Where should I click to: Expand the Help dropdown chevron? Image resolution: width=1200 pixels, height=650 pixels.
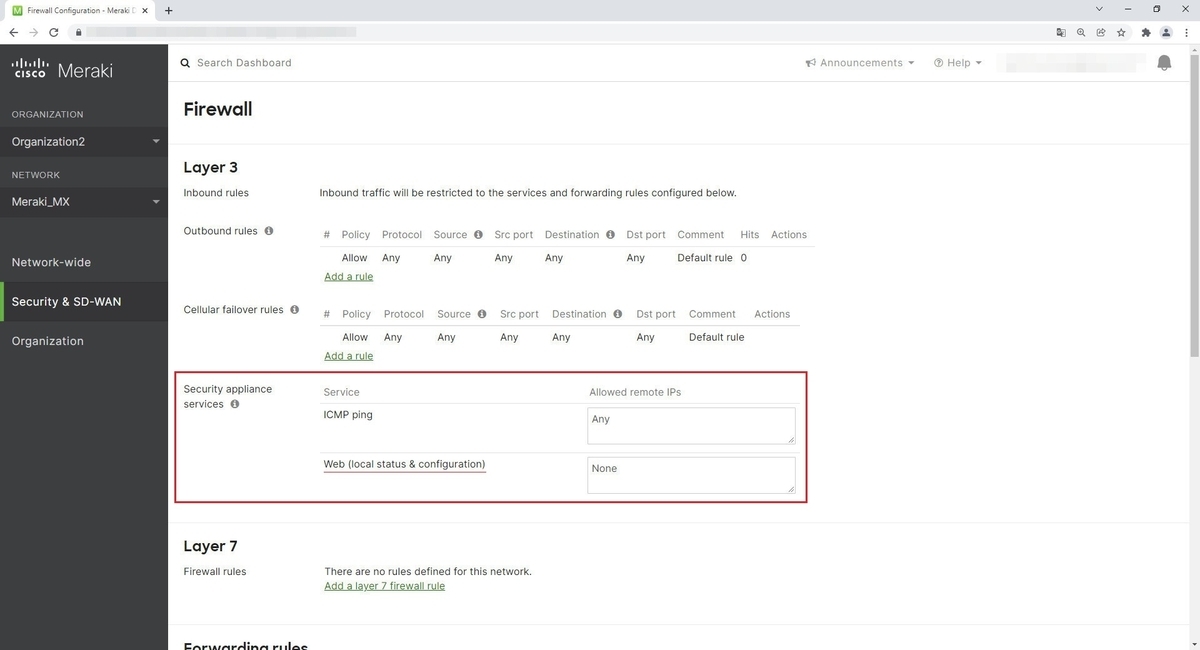[x=977, y=62]
